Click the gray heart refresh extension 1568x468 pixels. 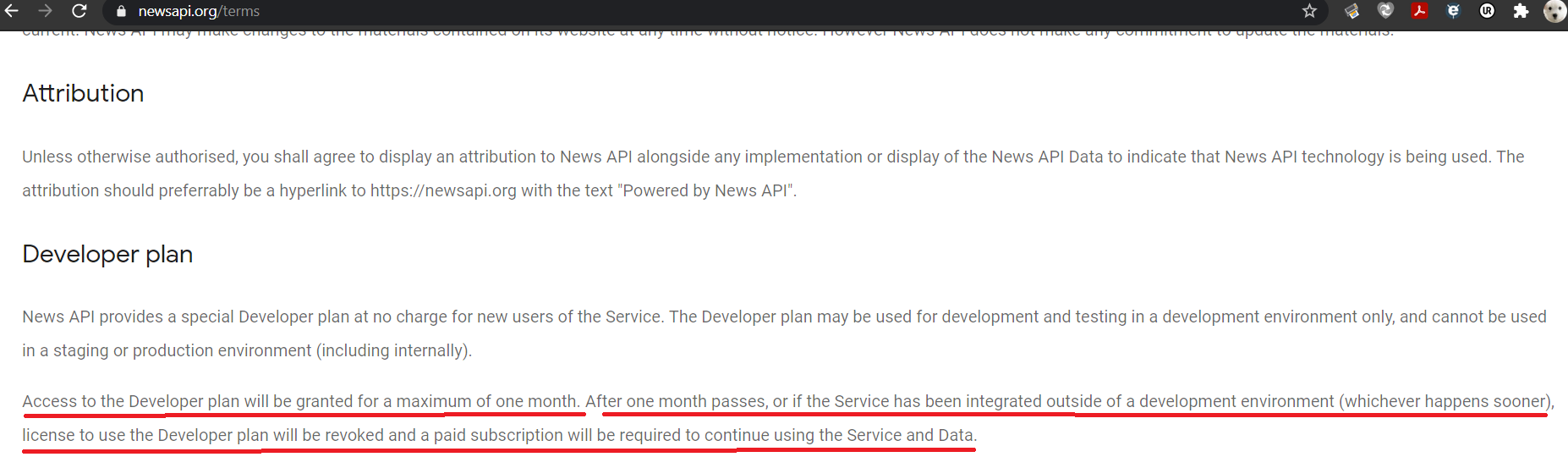[1385, 11]
